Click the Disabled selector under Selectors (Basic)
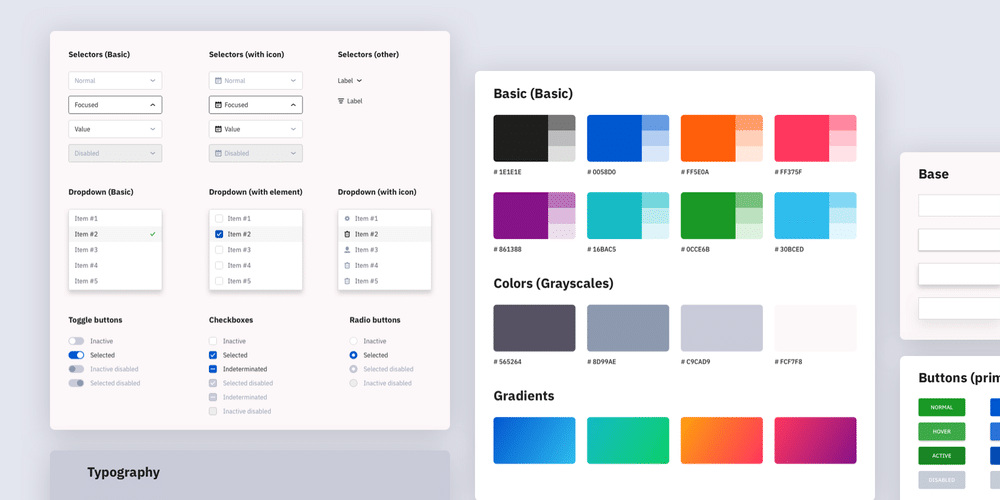The height and width of the screenshot is (500, 1000). [x=115, y=154]
